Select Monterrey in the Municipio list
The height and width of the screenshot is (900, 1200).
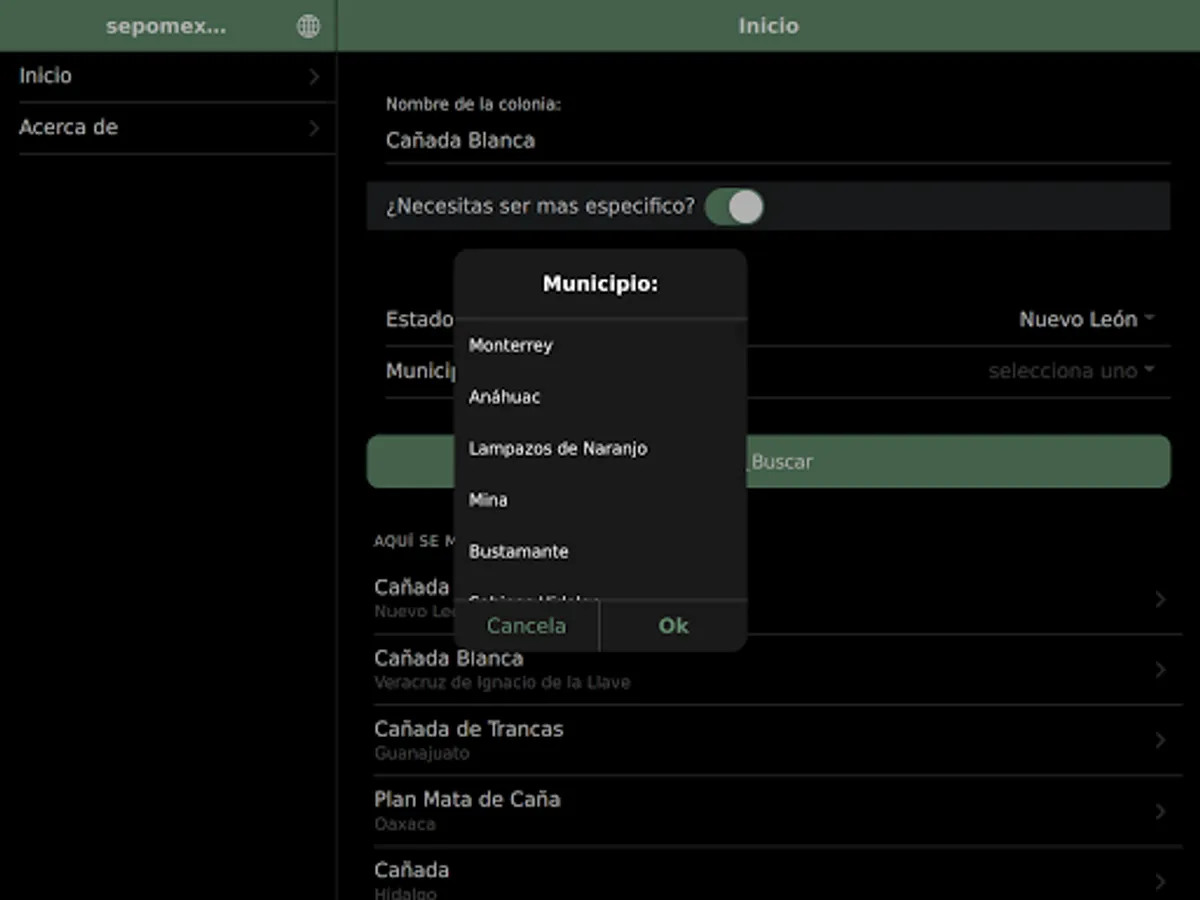pos(600,345)
